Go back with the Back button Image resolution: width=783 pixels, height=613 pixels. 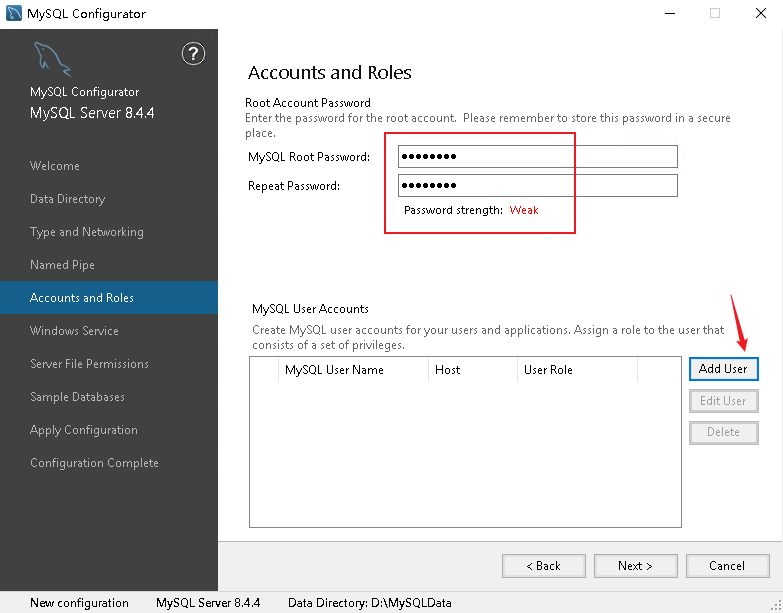pos(544,566)
